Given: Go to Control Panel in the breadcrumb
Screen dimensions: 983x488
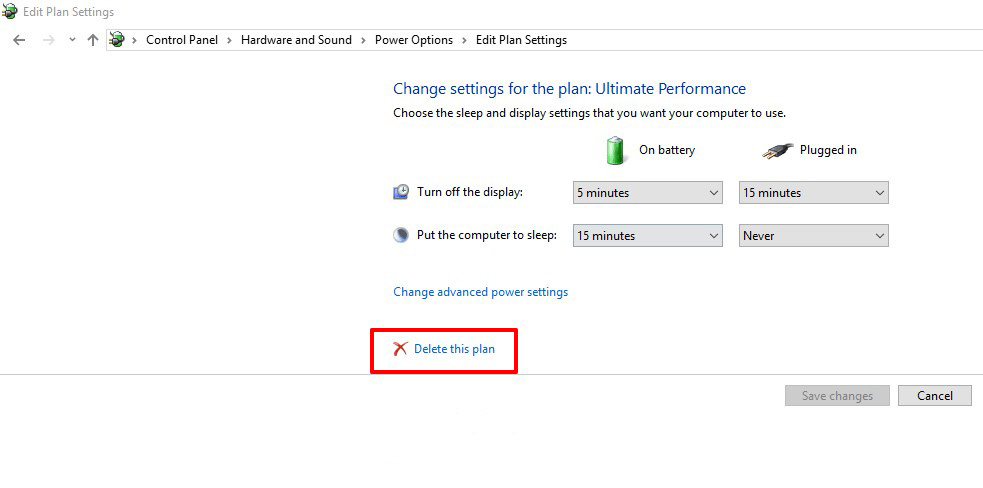Looking at the screenshot, I should coord(181,40).
